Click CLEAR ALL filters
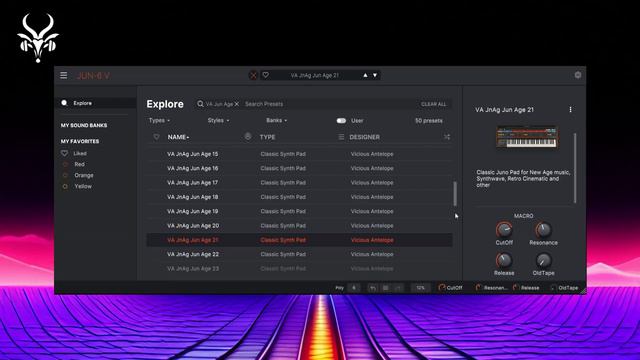Viewport: 640px width, 360px height. click(x=433, y=104)
